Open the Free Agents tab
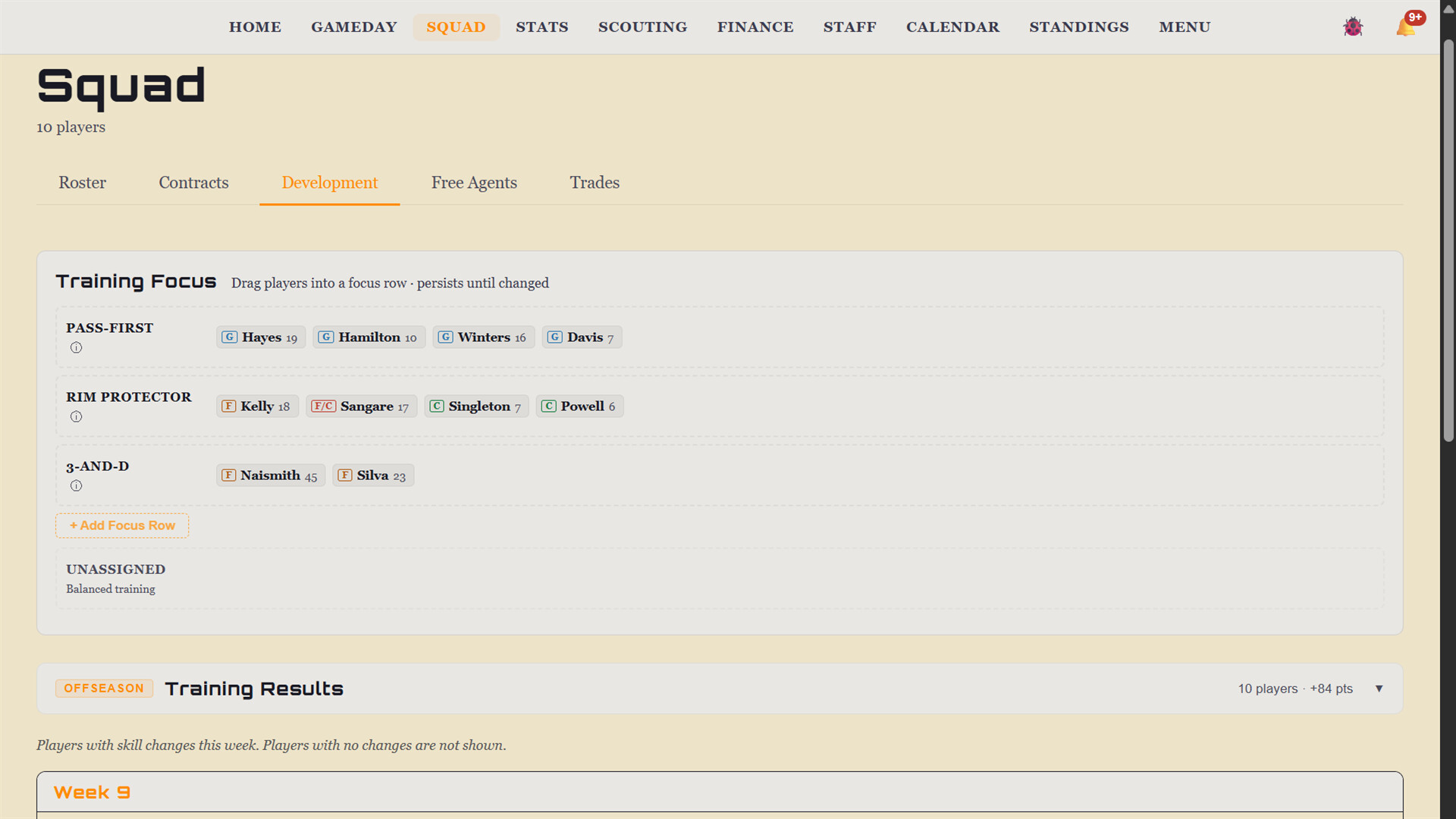Screen dimensions: 1456x819 pos(474,183)
